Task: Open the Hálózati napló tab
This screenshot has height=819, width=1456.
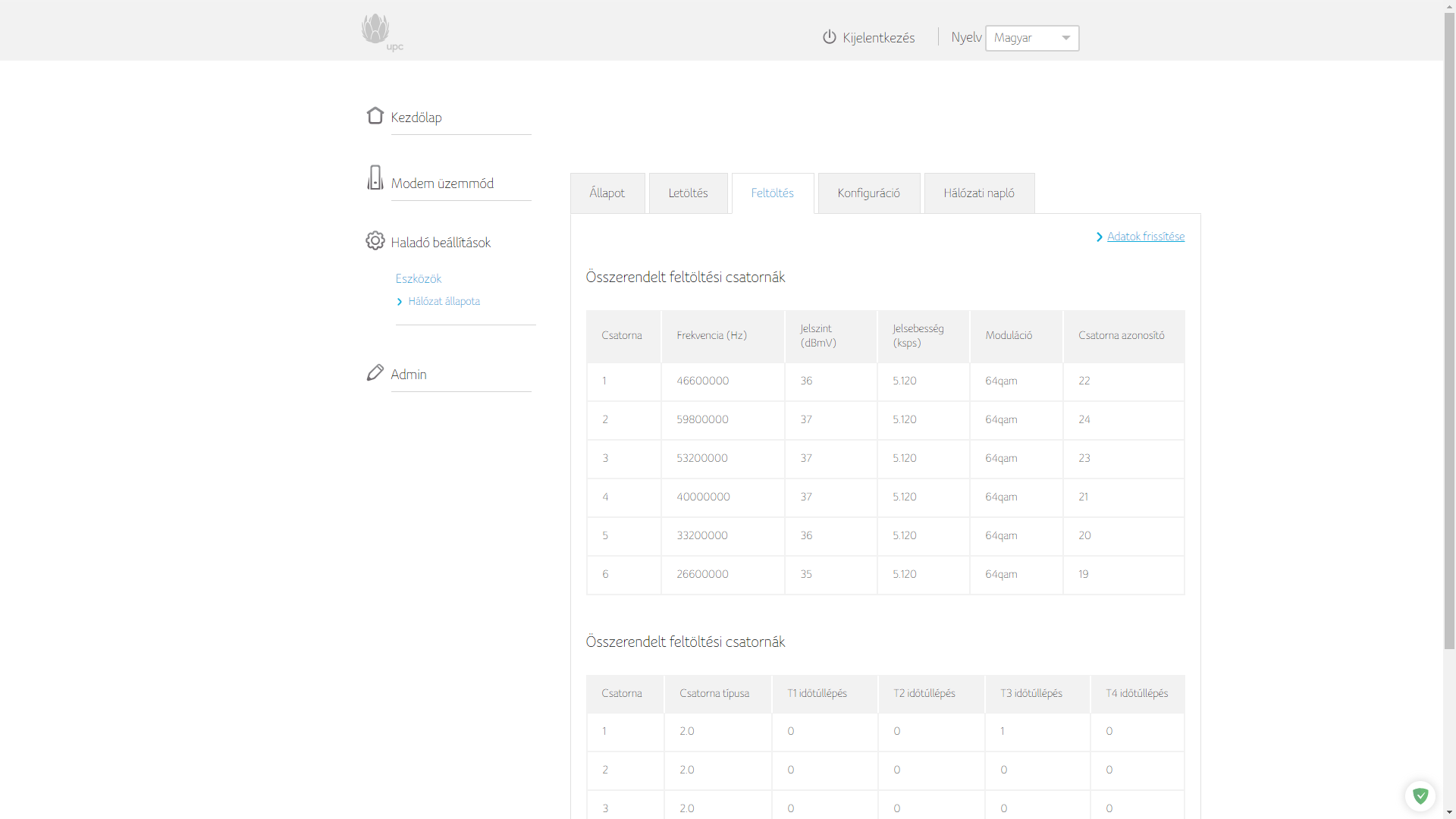Action: 979,193
